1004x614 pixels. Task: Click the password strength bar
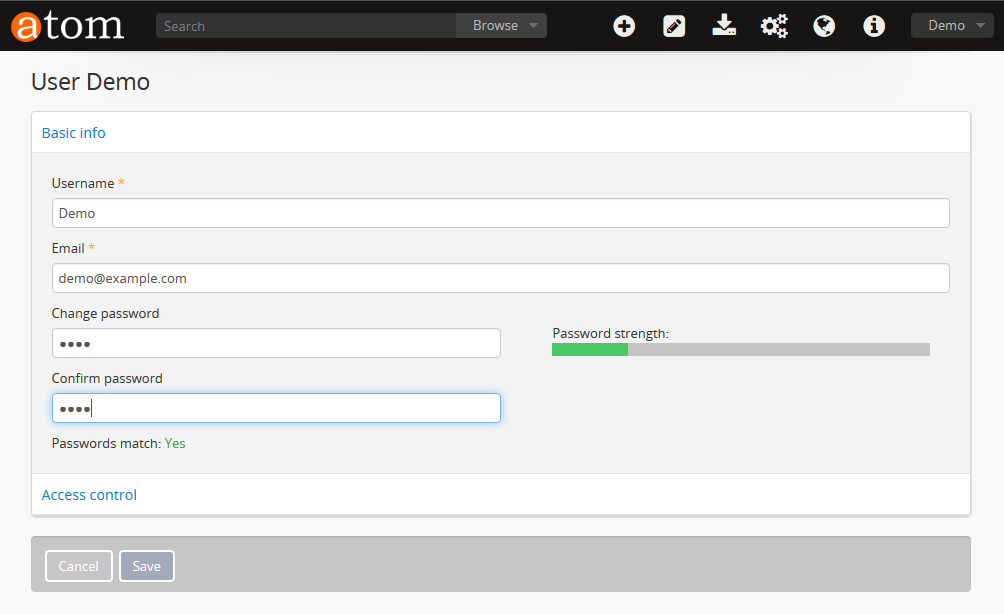click(740, 349)
